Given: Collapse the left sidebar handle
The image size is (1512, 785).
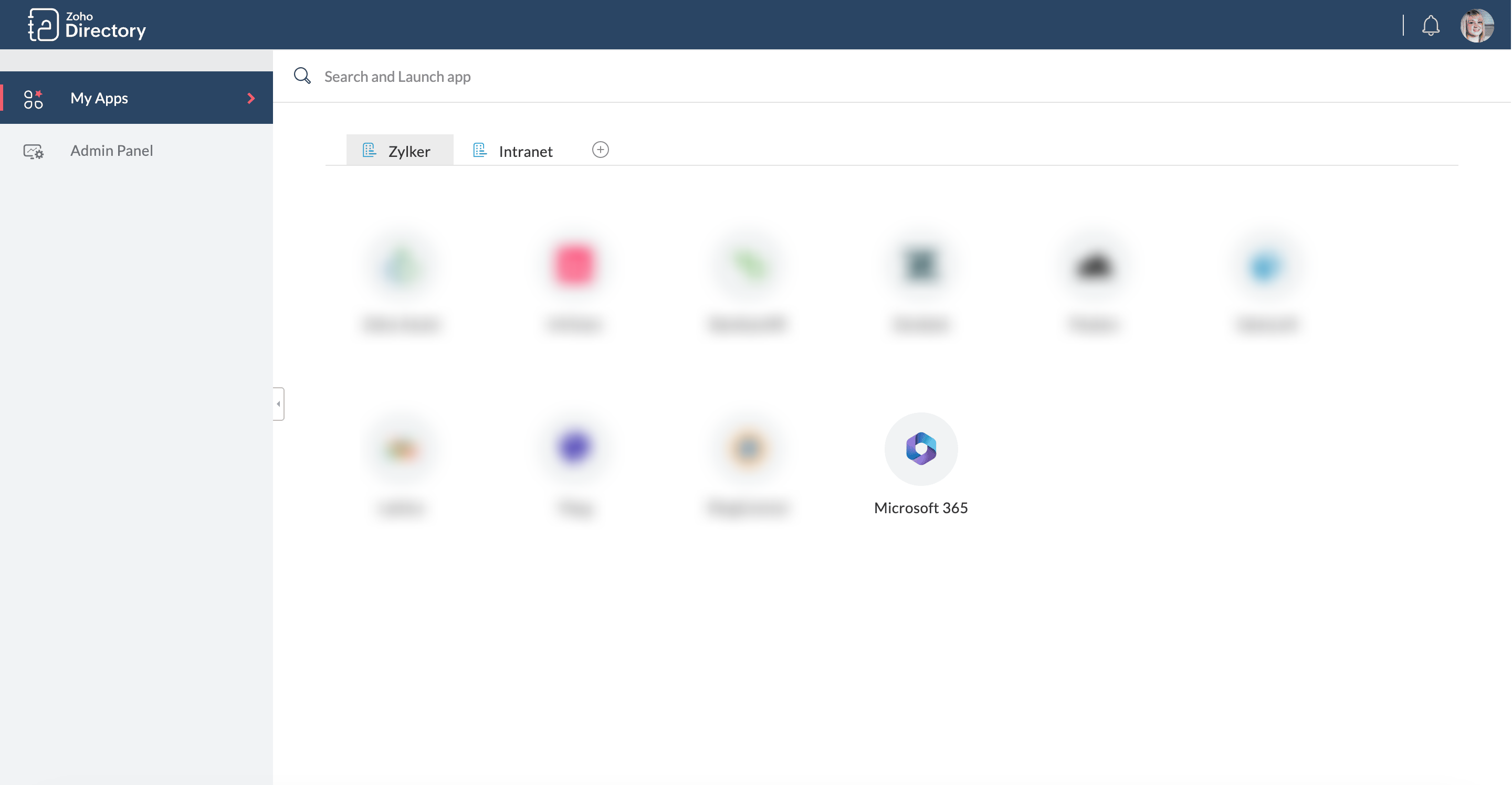Looking at the screenshot, I should point(278,404).
